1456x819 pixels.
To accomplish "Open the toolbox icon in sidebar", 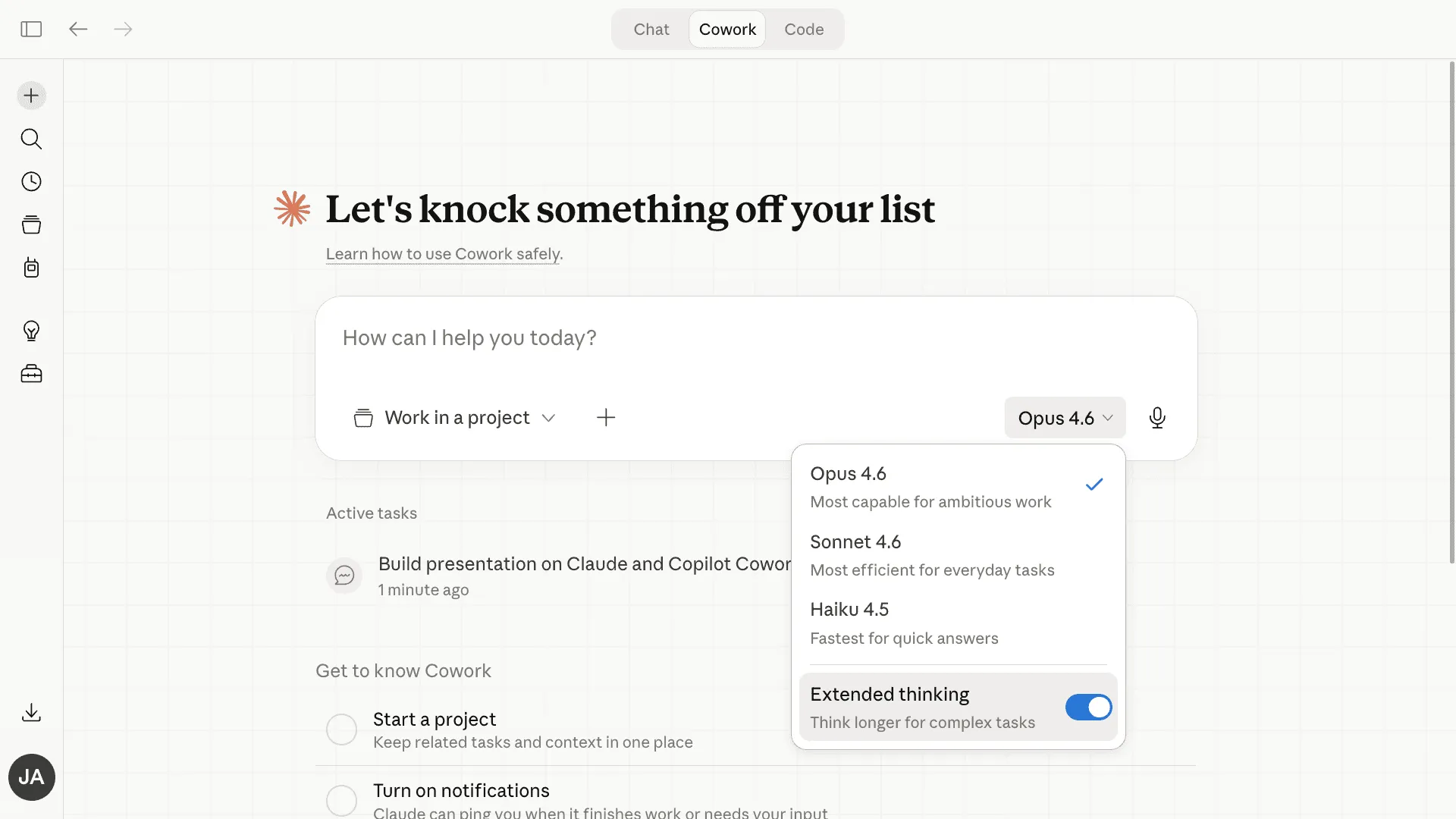I will click(x=31, y=374).
